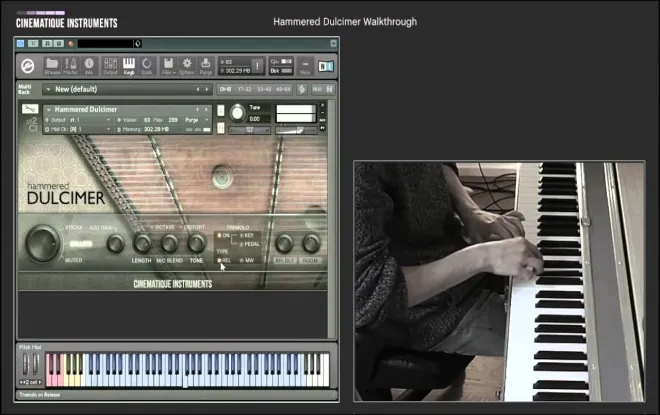Click the 8th DLY button
The image size is (660, 415).
point(285,261)
